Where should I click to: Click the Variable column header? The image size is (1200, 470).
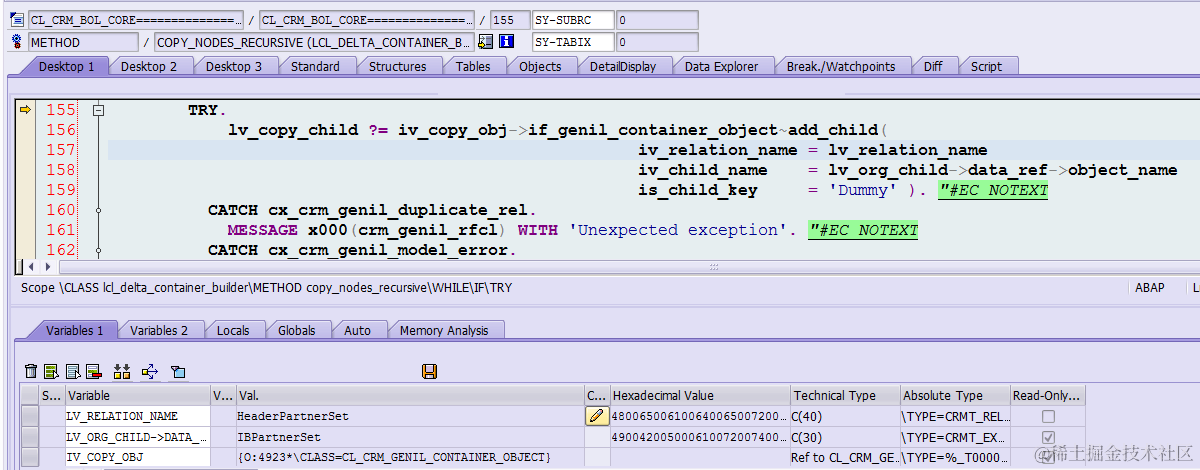click(x=137, y=396)
